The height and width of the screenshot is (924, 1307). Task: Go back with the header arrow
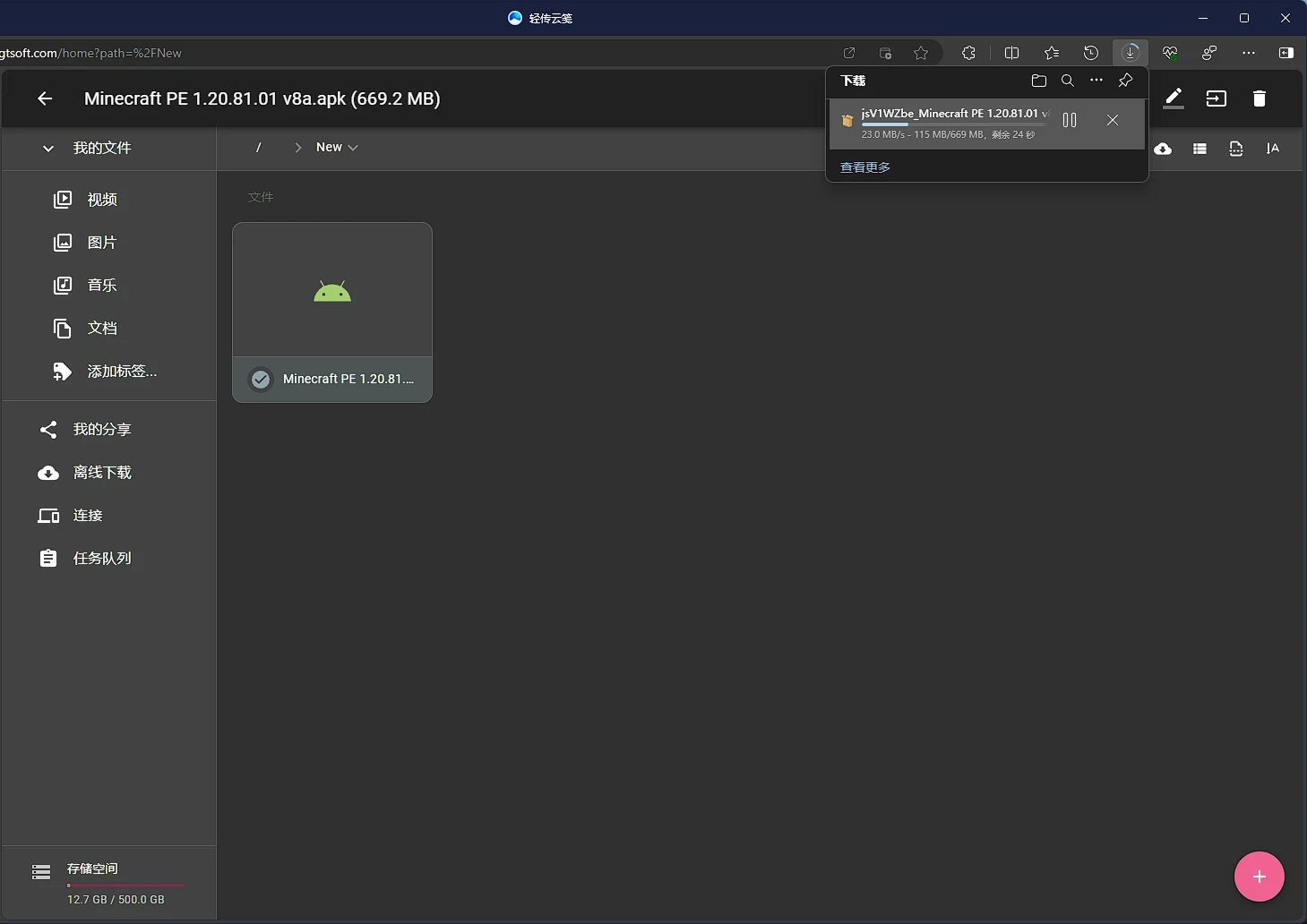tap(45, 98)
